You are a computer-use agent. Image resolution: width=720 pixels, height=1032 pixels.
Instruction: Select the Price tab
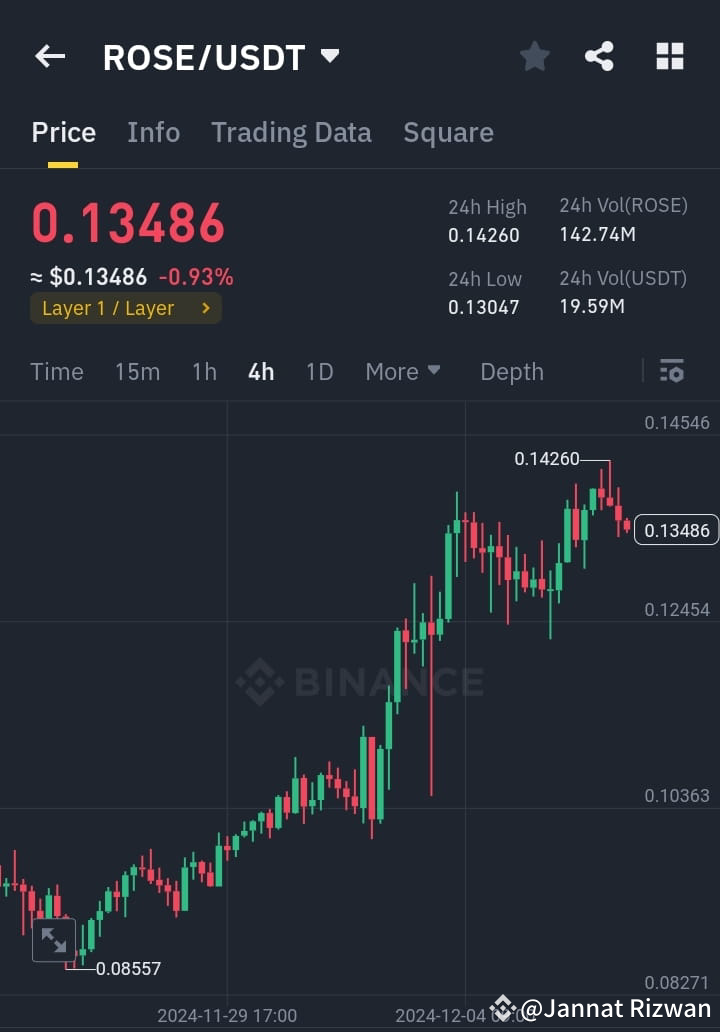63,132
